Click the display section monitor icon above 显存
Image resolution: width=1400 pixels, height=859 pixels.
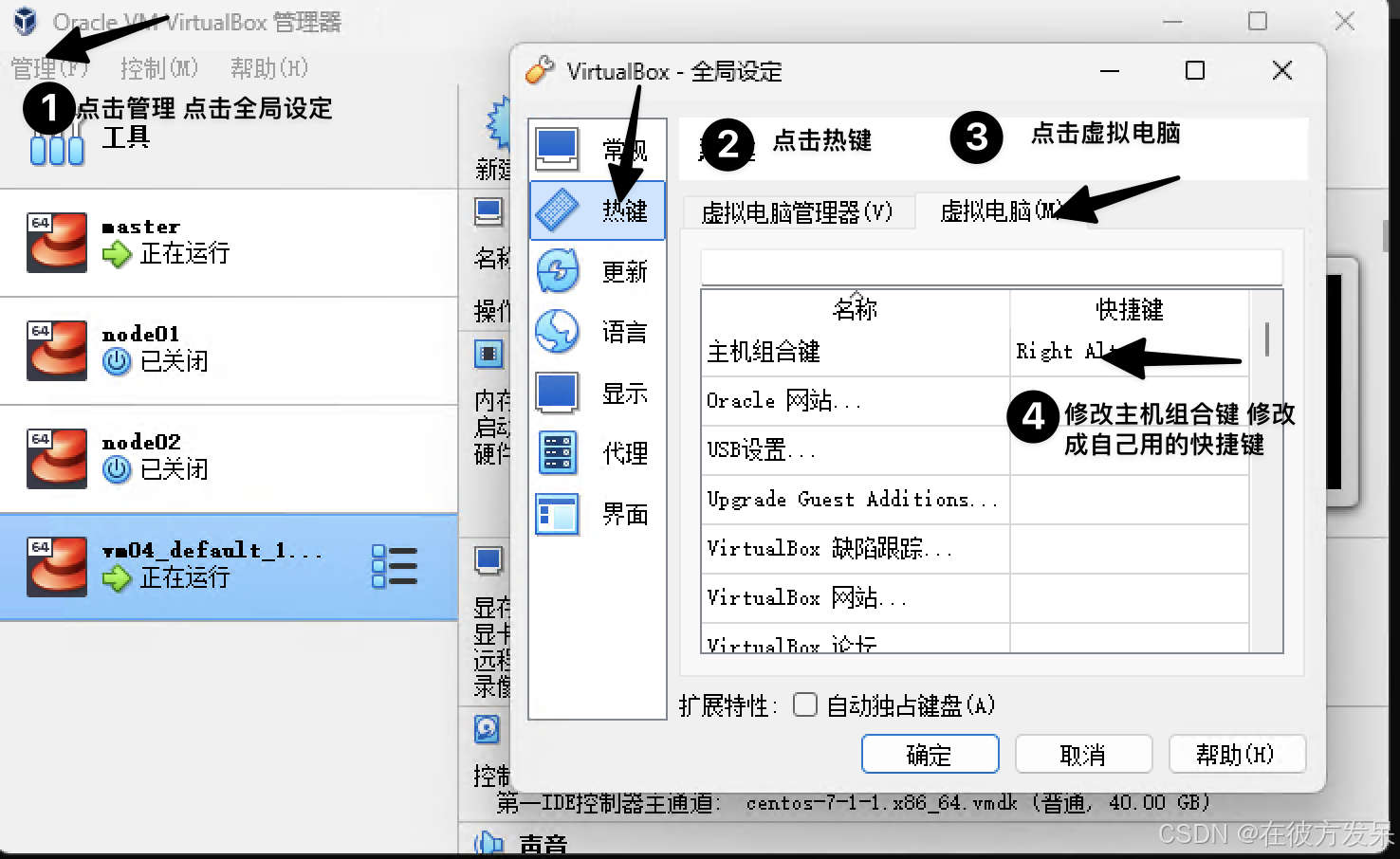point(489,561)
